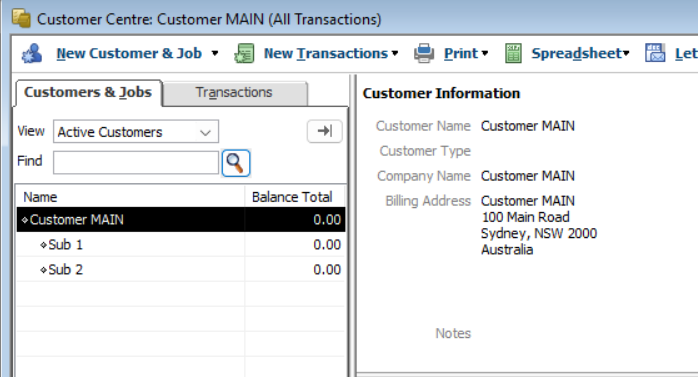
Task: Click the Notes label
Action: 453,333
